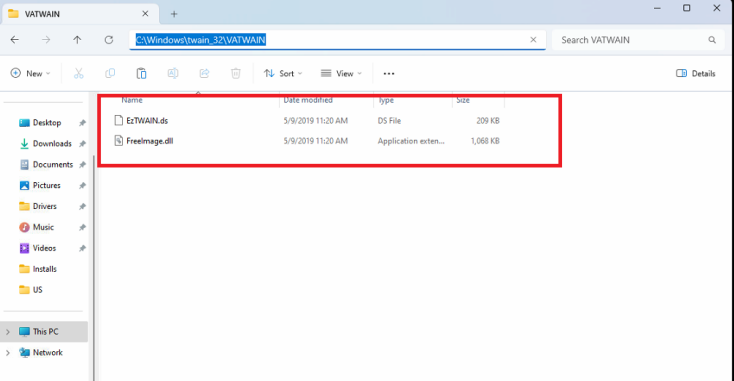Image resolution: width=734 pixels, height=381 pixels.
Task: Open the New dropdown menu
Action: tap(30, 73)
